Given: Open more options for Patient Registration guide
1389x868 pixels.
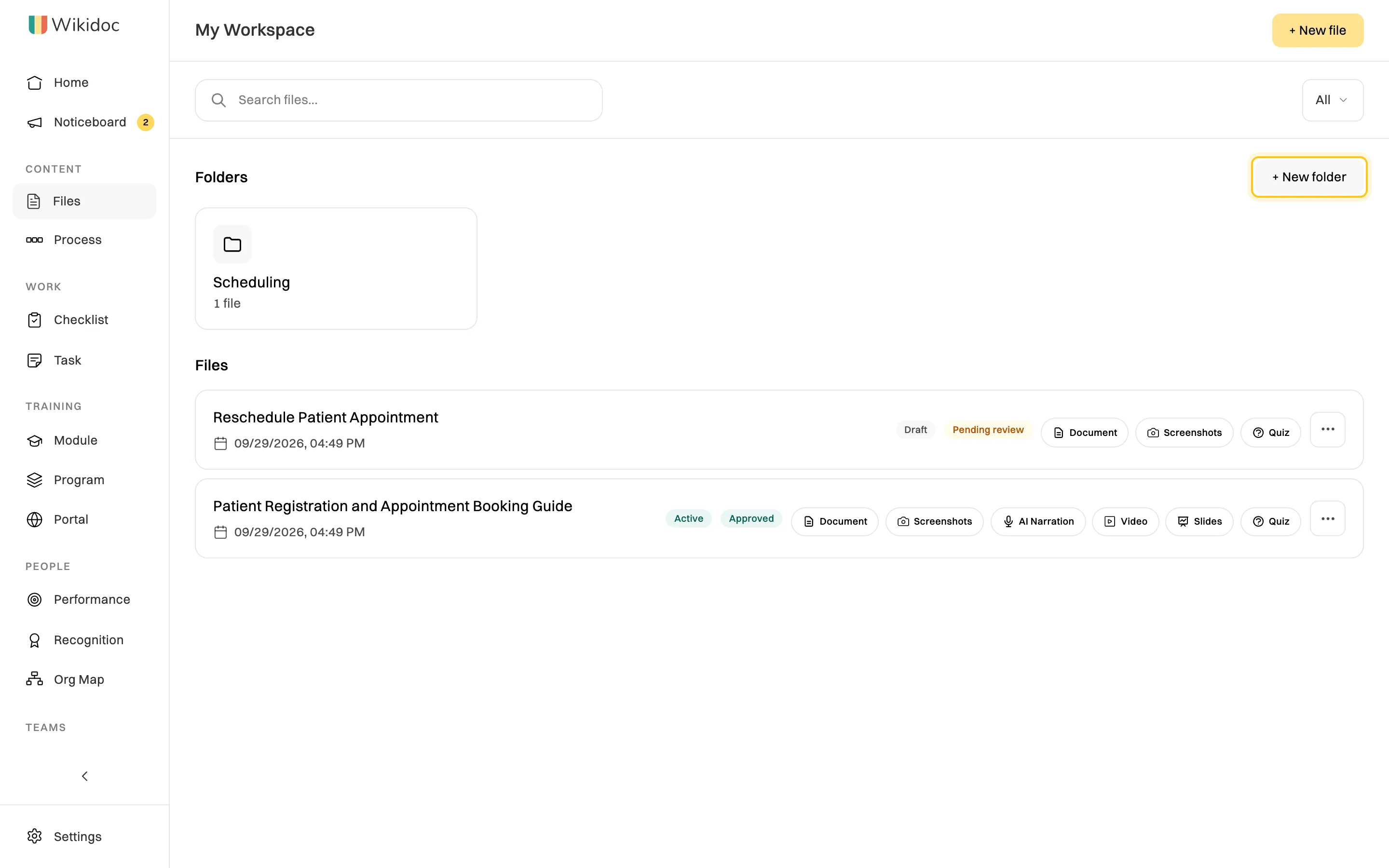Looking at the screenshot, I should [1328, 519].
